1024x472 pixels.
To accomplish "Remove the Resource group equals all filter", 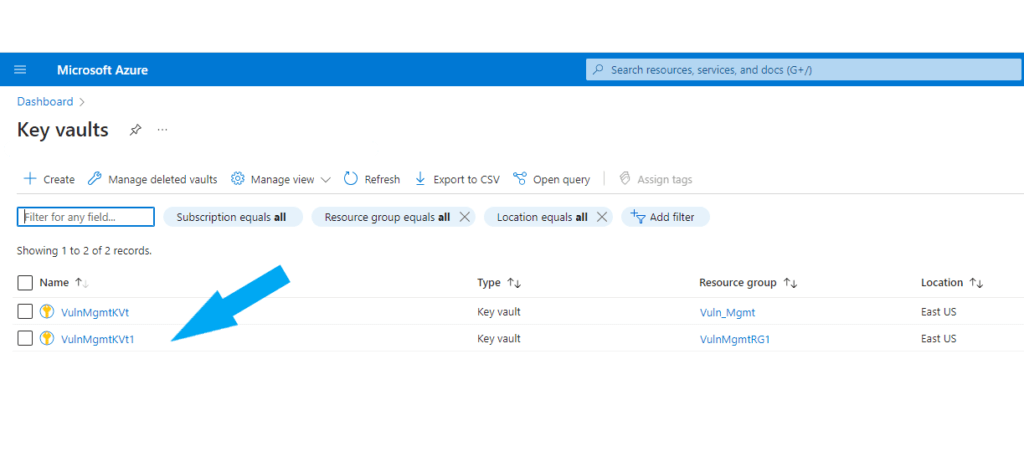I will click(464, 217).
